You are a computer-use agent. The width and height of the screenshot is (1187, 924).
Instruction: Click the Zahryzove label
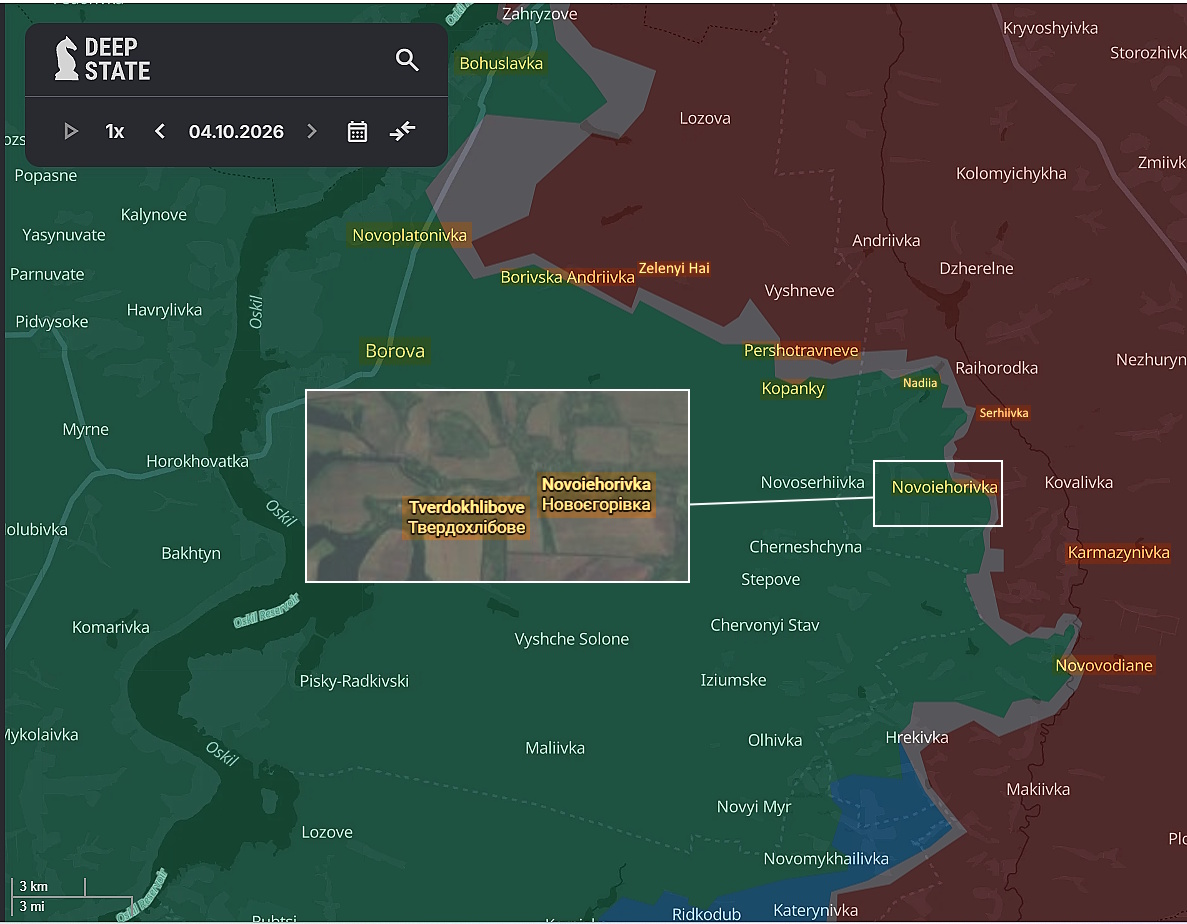[x=540, y=14]
